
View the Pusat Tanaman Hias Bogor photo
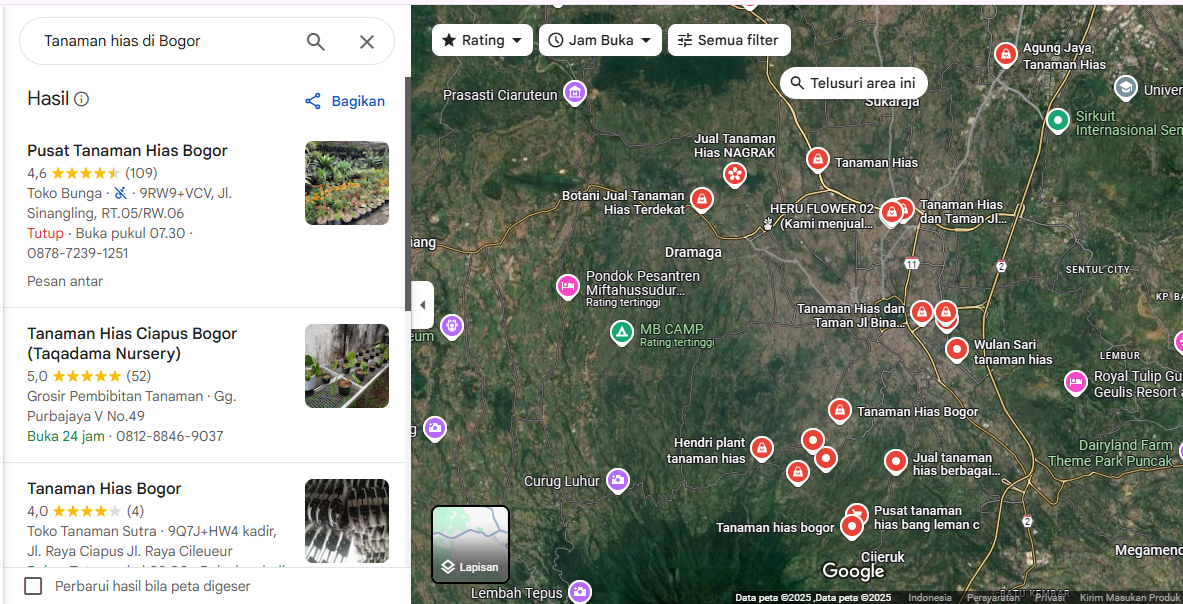[347, 183]
